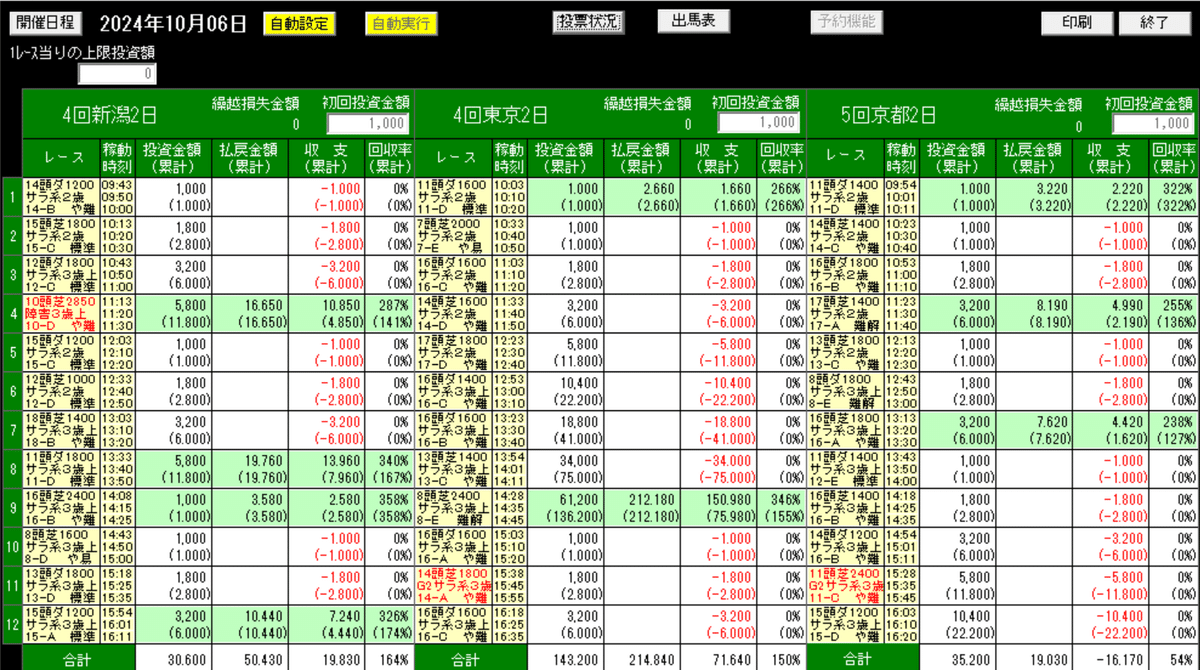This screenshot has width=1200, height=670.
Task: Select Niigata payout cell 10.440
Action: 249,624
